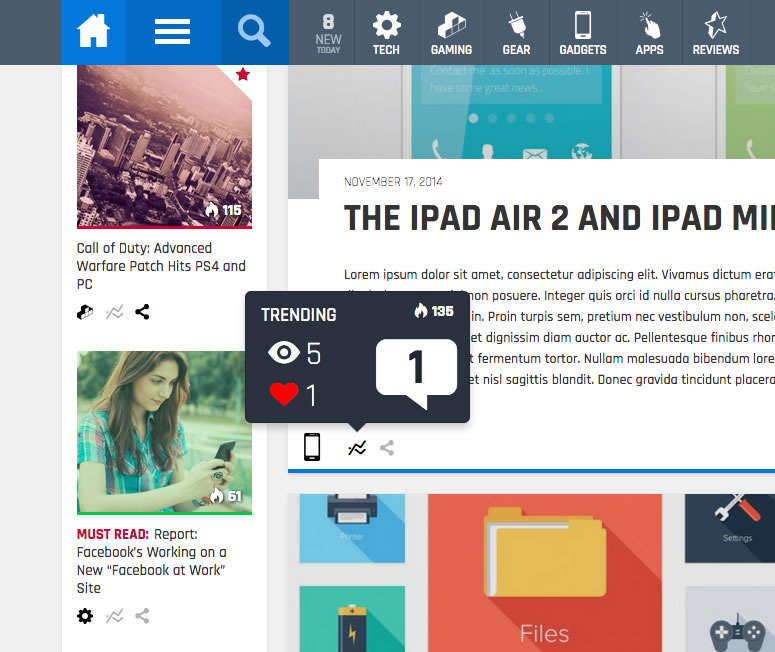Viewport: 775px width, 652px height.
Task: Select the Reviews star category
Action: point(716,33)
